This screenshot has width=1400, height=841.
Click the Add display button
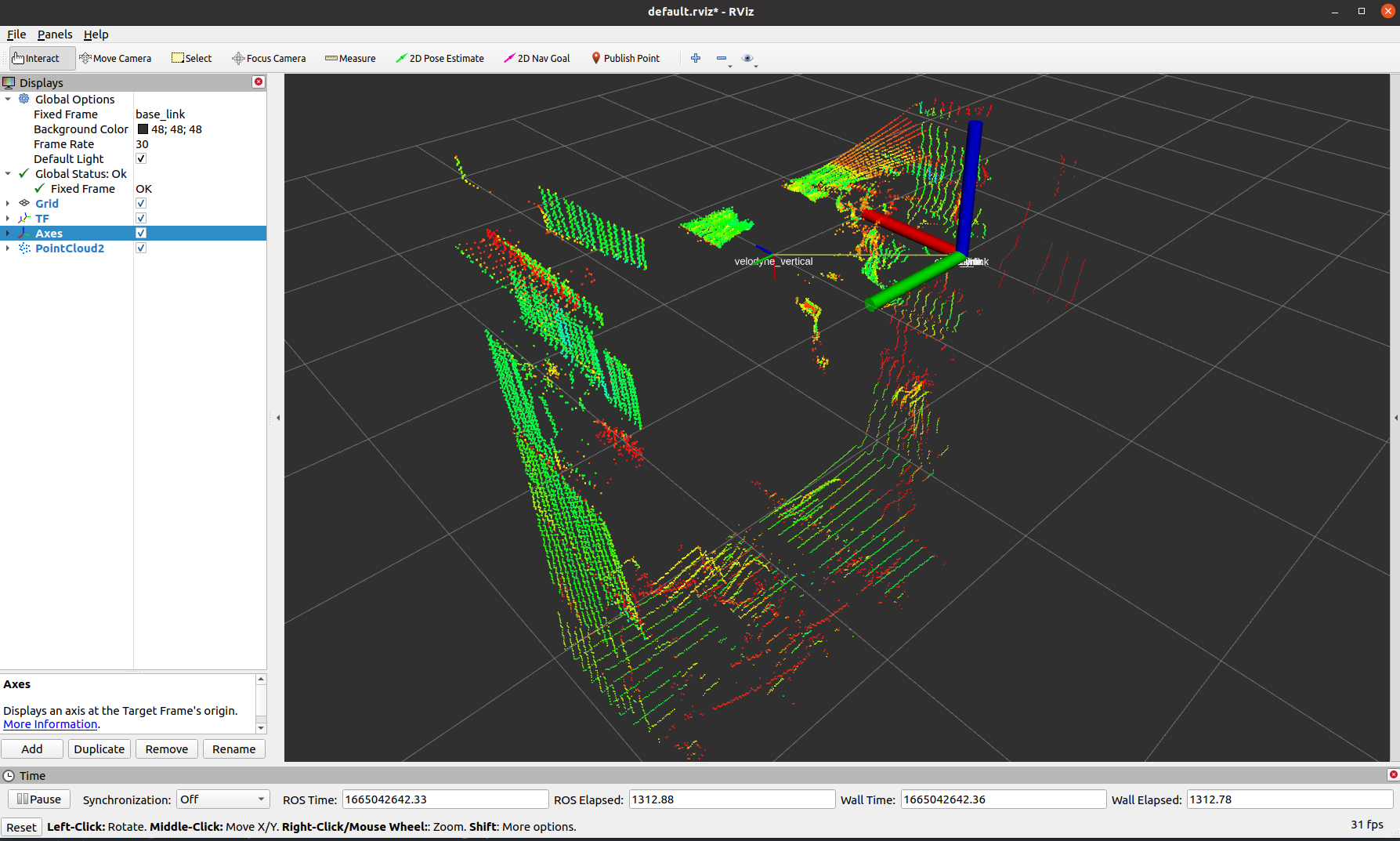pos(32,749)
